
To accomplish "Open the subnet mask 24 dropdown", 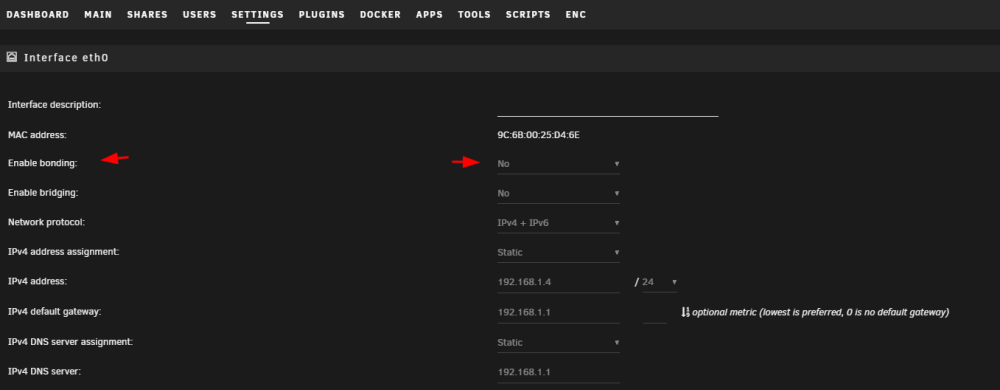I will coord(660,282).
